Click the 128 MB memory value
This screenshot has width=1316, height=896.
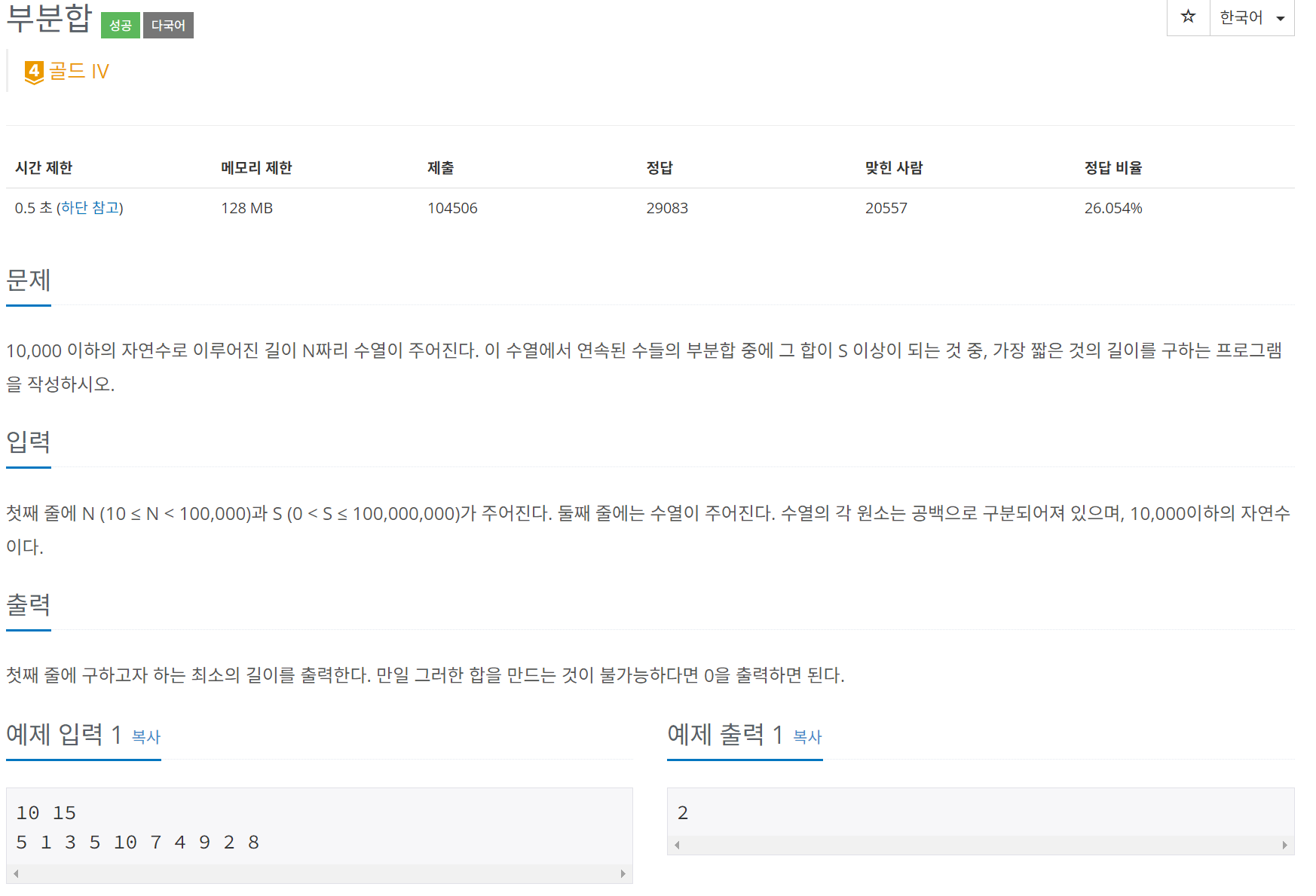(247, 208)
